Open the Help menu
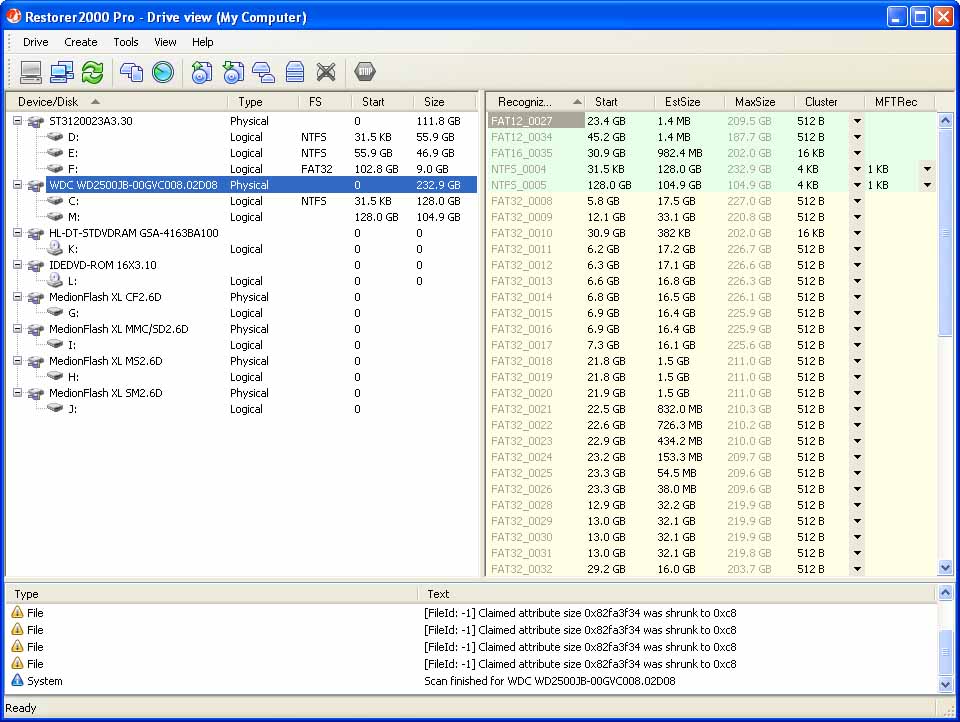Image resolution: width=960 pixels, height=722 pixels. (x=203, y=42)
